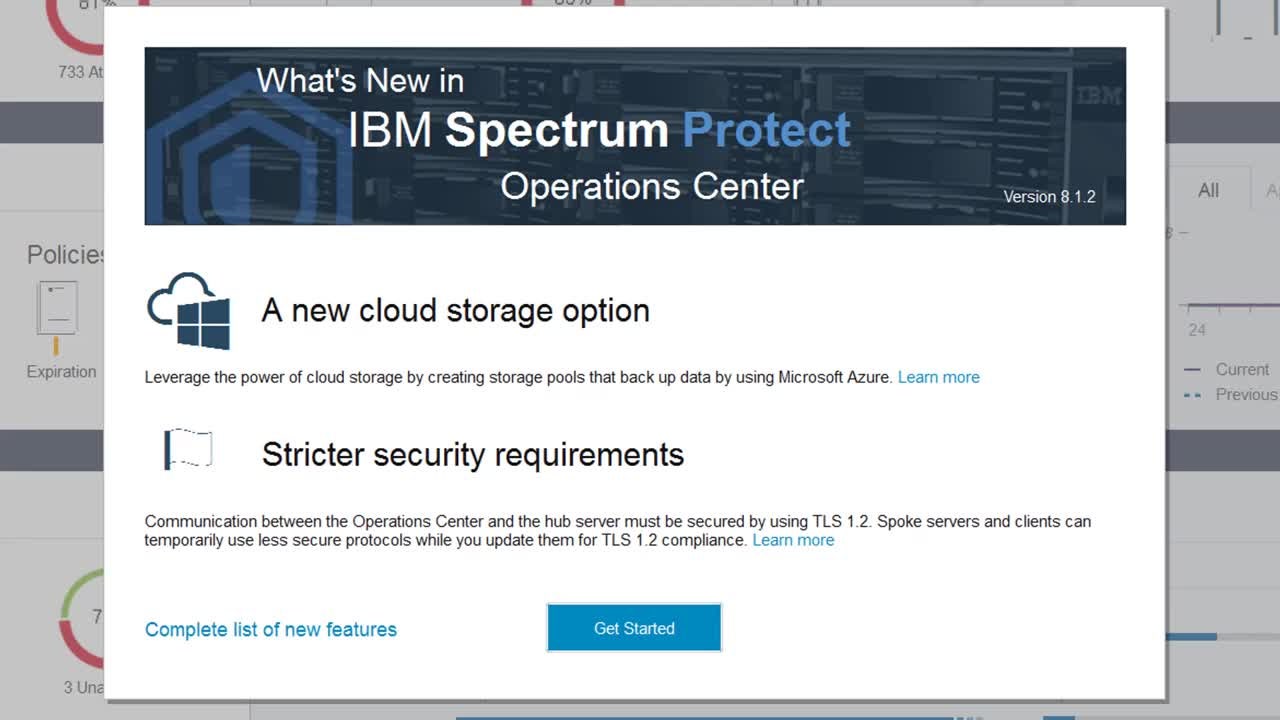Click the flag icon beside stricter security requirements
1280x720 pixels.
(188, 449)
